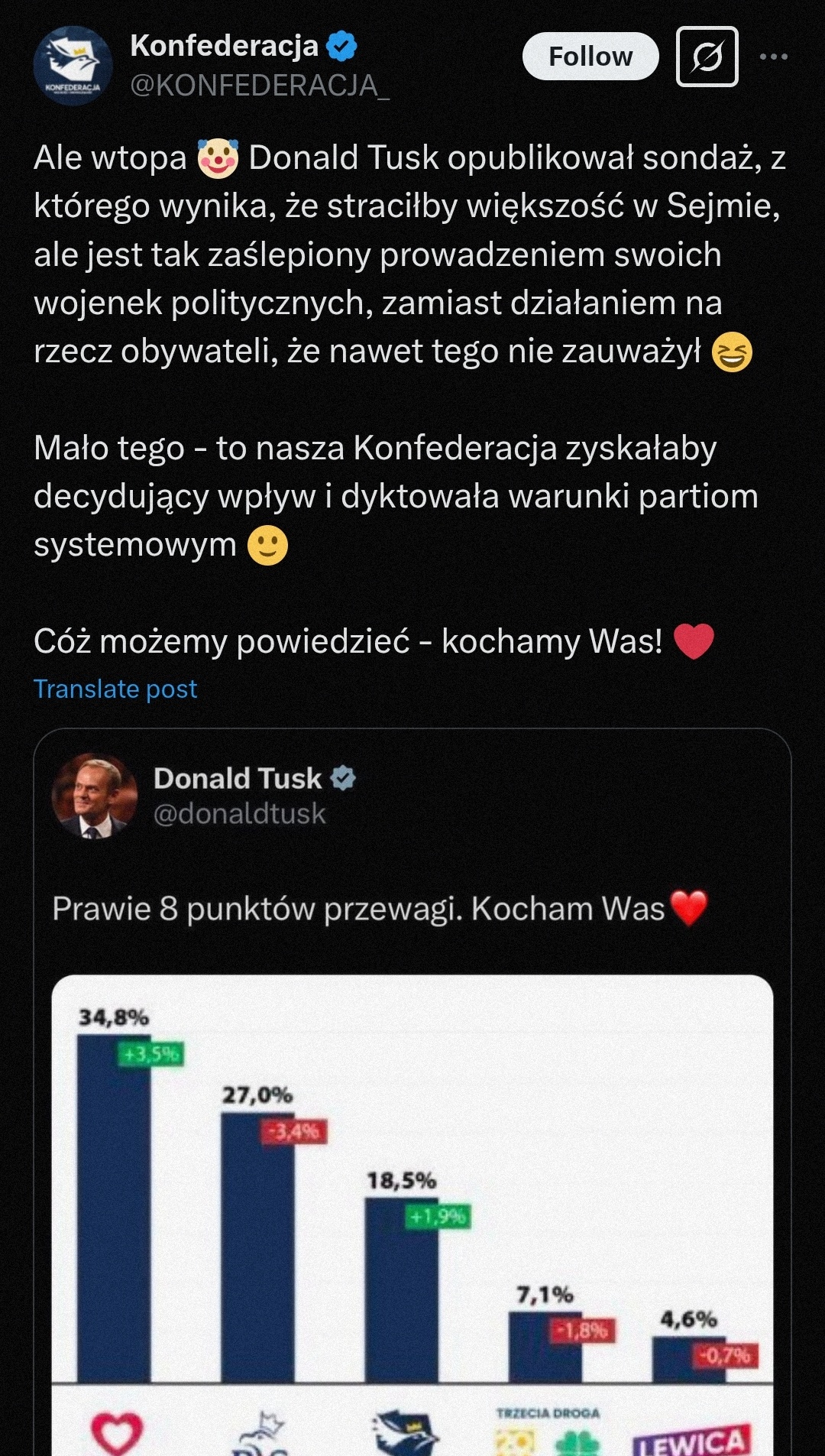Open the @donaldtusk handle in quoted post
The height and width of the screenshot is (1456, 825).
[239, 814]
